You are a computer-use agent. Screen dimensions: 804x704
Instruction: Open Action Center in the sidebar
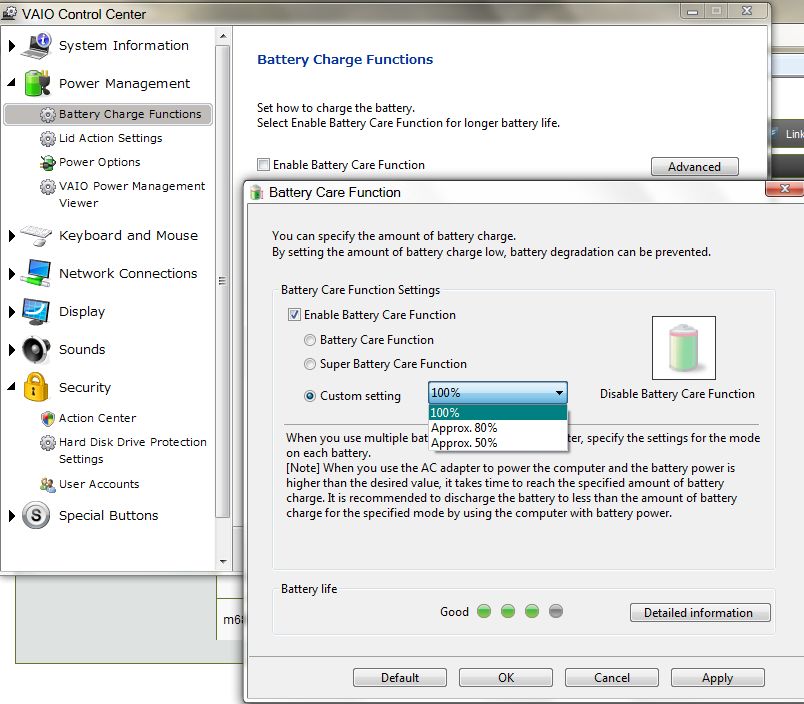97,418
